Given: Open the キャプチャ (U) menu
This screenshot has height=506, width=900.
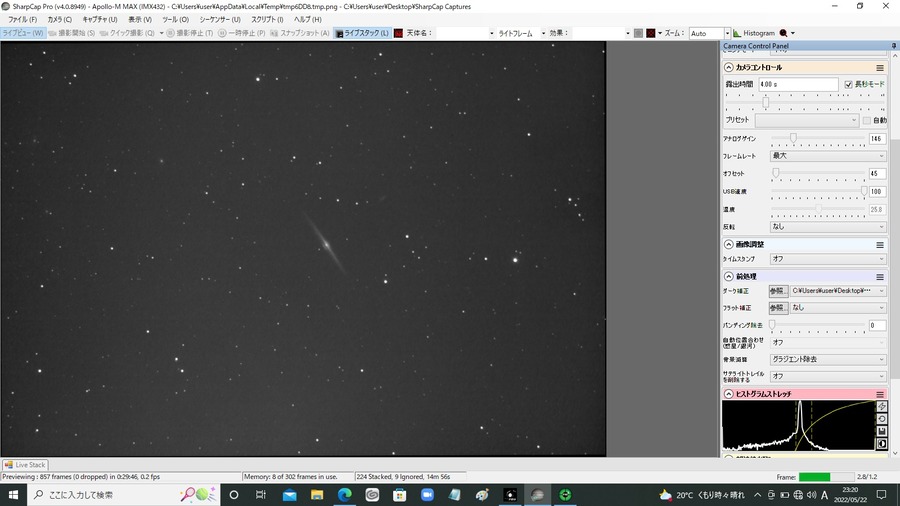Looking at the screenshot, I should (99, 20).
